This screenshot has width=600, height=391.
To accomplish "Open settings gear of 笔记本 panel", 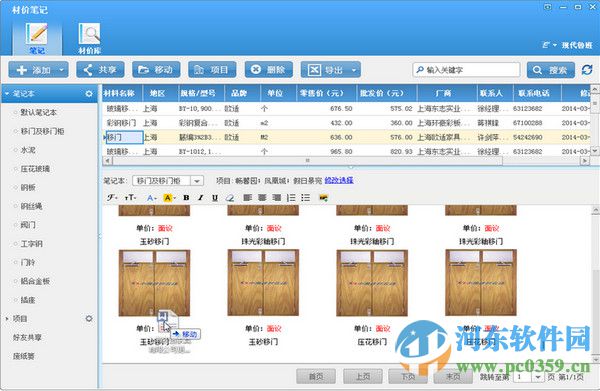I will pyautogui.click(x=89, y=94).
